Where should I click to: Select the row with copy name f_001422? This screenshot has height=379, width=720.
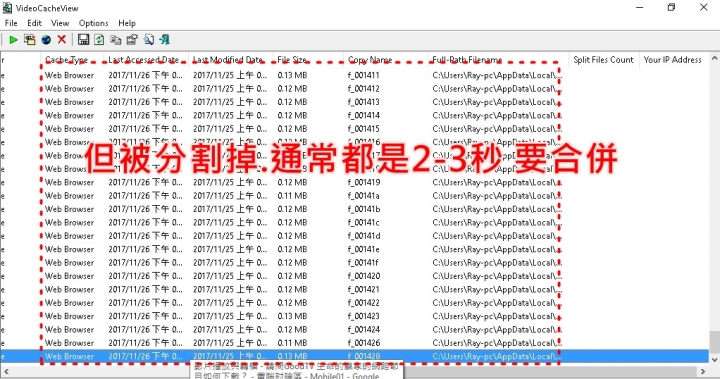click(354, 303)
